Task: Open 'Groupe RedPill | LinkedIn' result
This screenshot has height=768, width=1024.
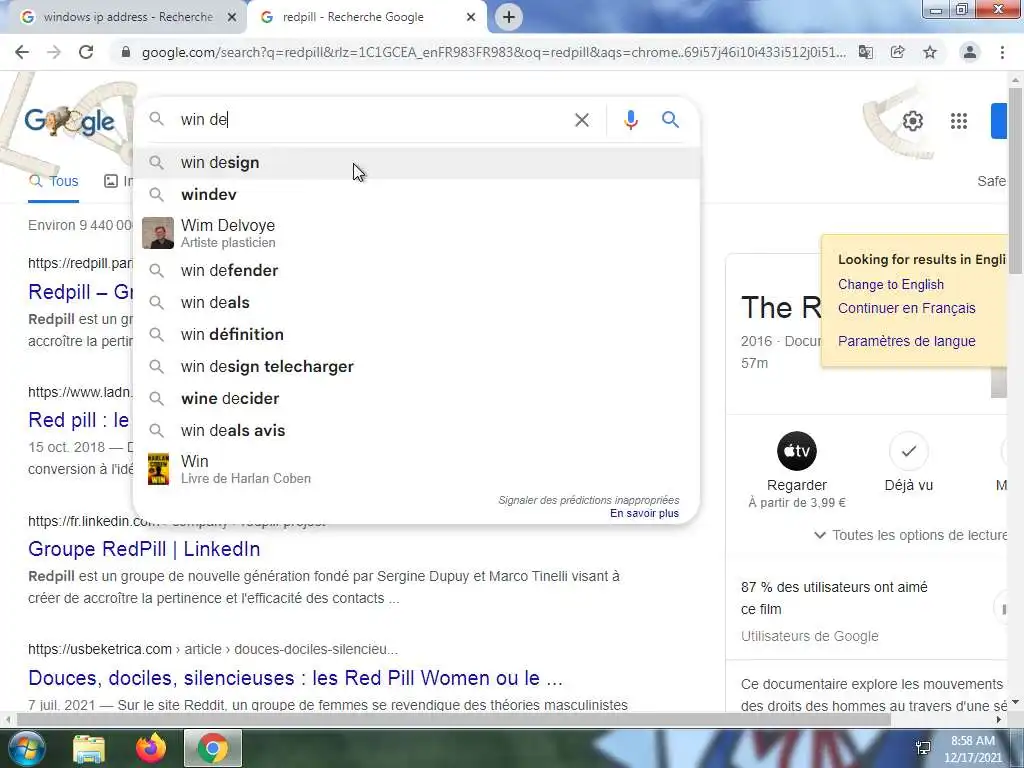Action: [144, 549]
